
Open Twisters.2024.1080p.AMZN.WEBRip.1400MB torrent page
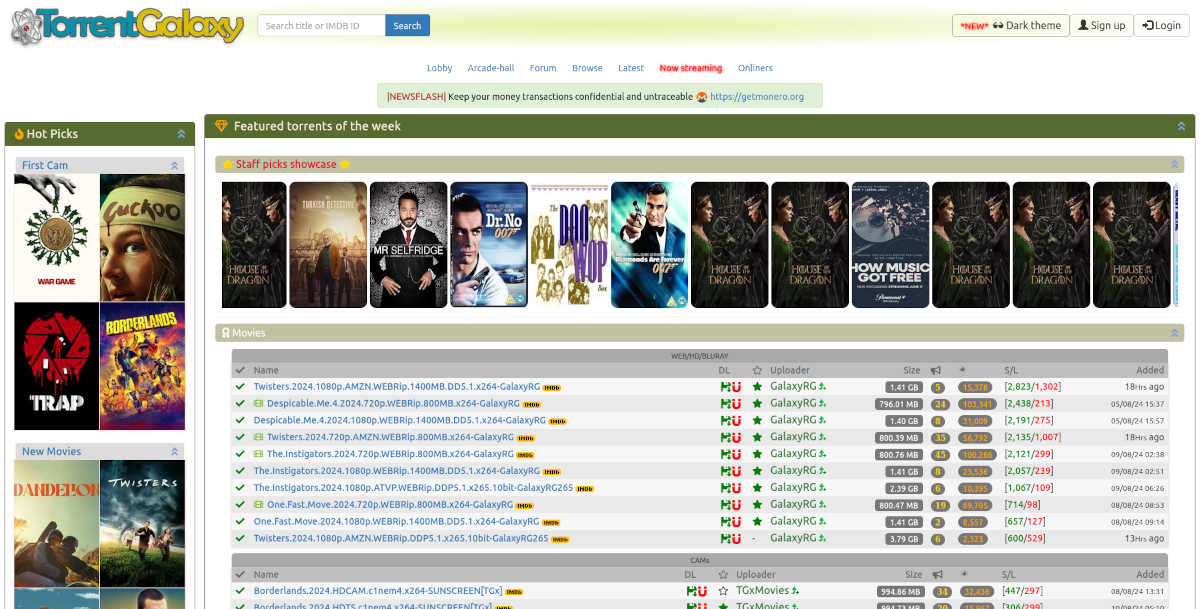click(x=396, y=386)
